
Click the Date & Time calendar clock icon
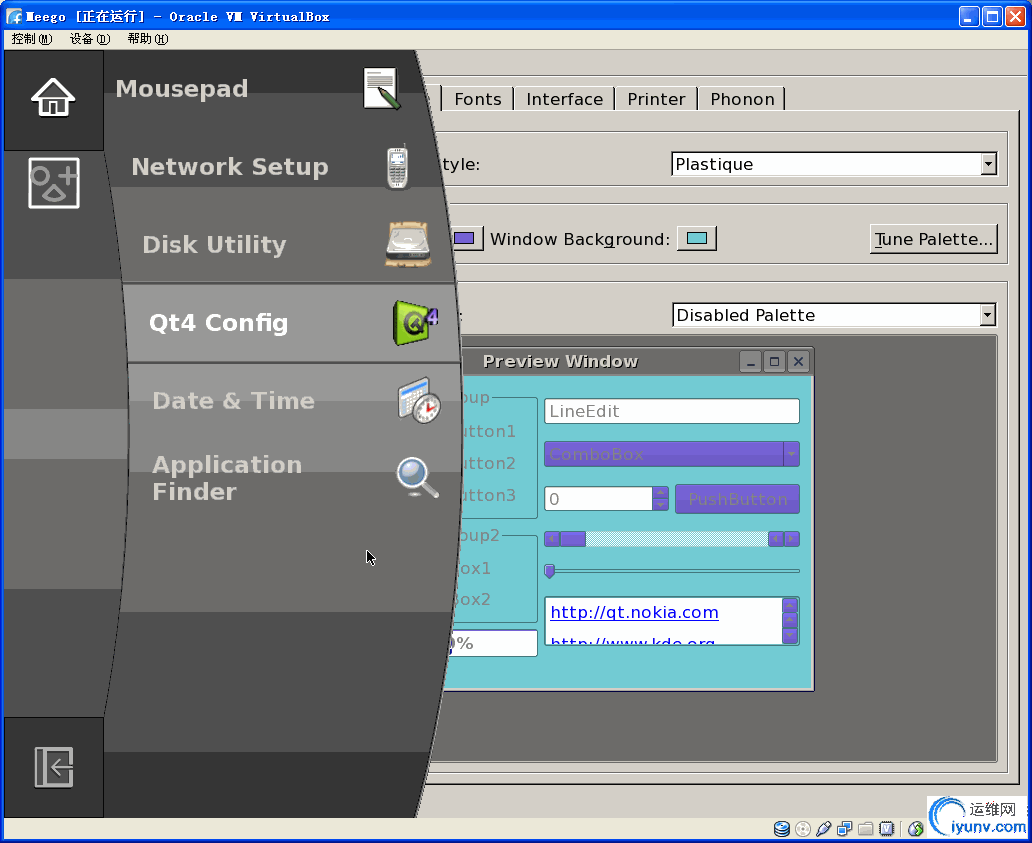coord(419,401)
